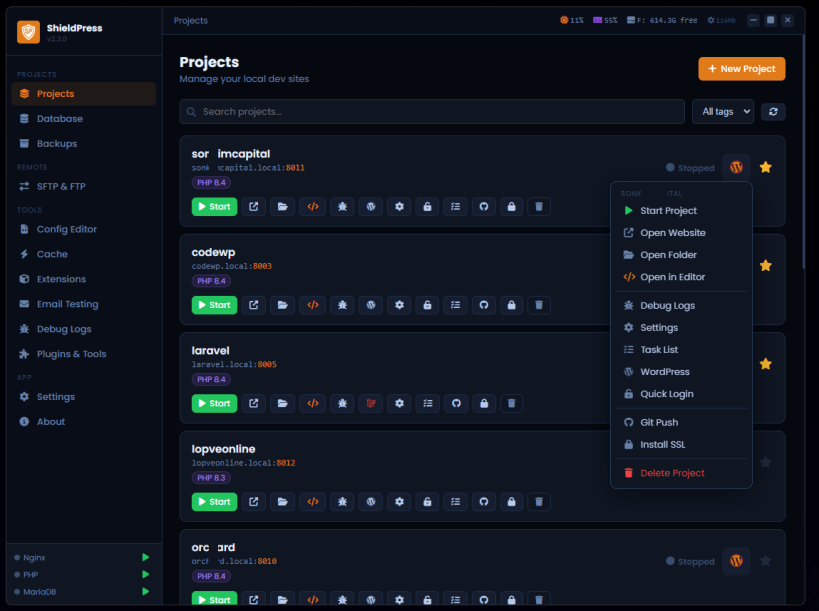Open Database in the sidebar
This screenshot has width=819, height=611.
[84, 119]
